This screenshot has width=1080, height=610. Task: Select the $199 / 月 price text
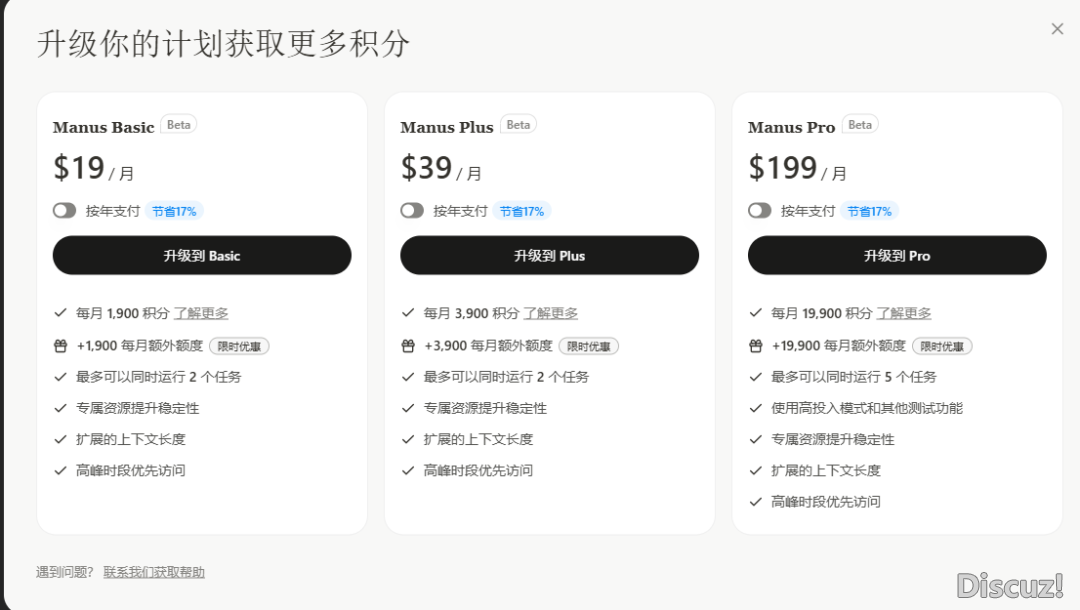(x=798, y=168)
